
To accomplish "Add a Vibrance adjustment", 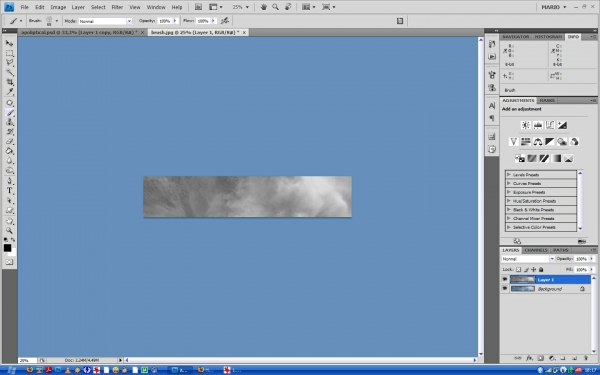I will click(x=514, y=142).
